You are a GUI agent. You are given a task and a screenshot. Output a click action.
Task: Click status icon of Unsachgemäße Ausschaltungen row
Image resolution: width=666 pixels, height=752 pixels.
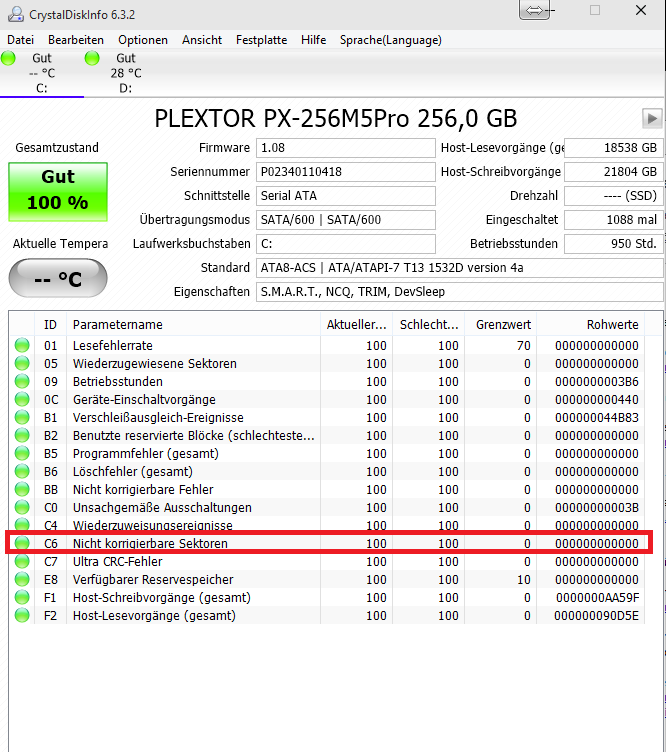click(x=22, y=507)
